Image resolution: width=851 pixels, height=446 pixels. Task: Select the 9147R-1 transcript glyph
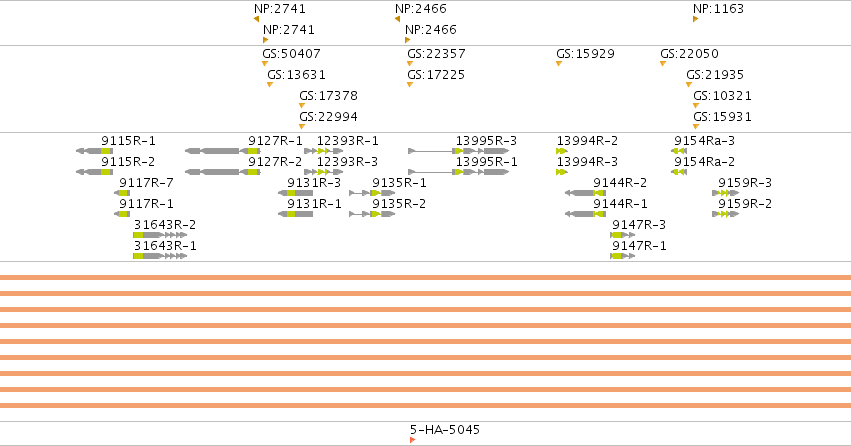[x=623, y=256]
